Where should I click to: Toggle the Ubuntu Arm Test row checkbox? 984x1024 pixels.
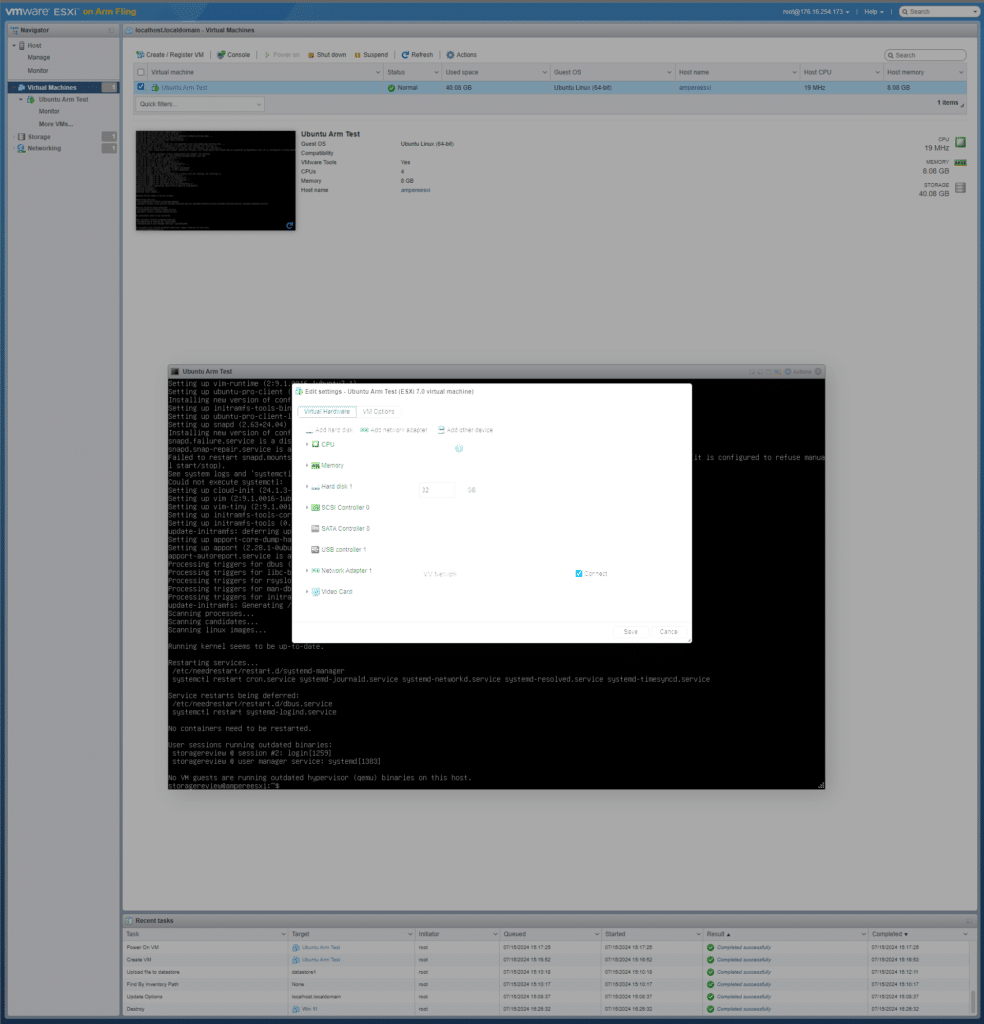coord(141,87)
